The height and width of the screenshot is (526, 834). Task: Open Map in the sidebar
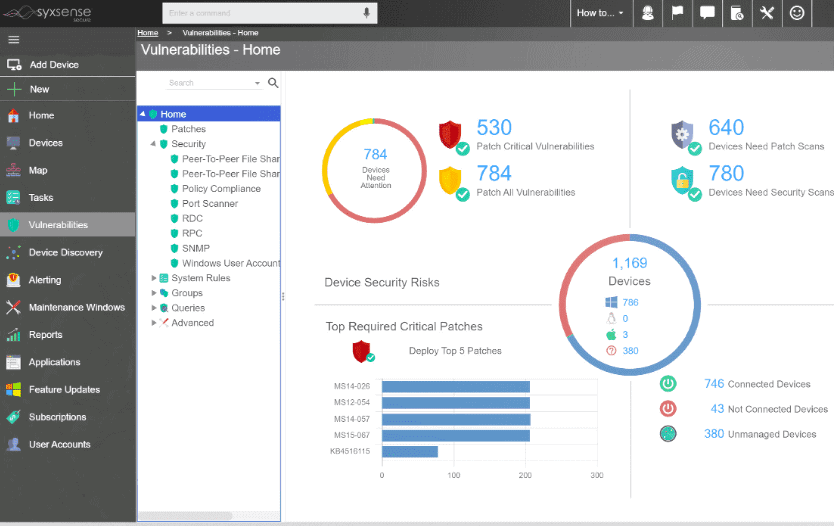tap(68, 170)
